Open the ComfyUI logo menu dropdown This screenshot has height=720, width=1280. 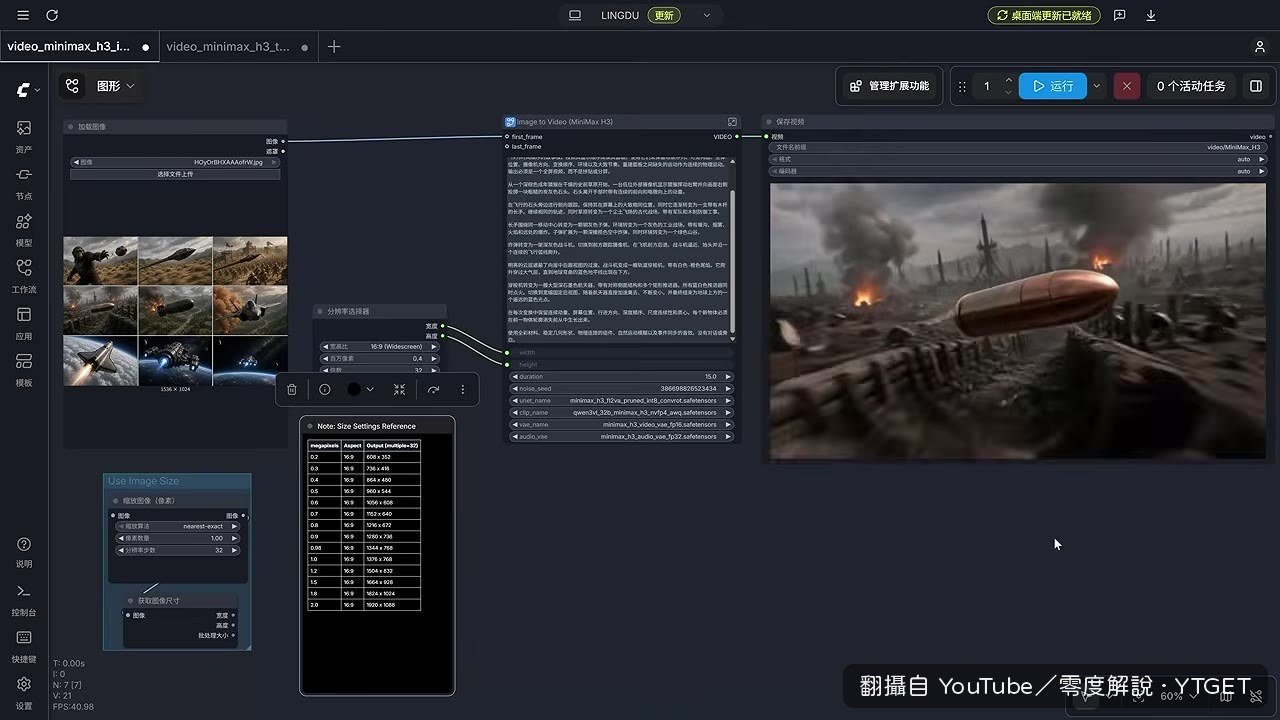[x=27, y=90]
